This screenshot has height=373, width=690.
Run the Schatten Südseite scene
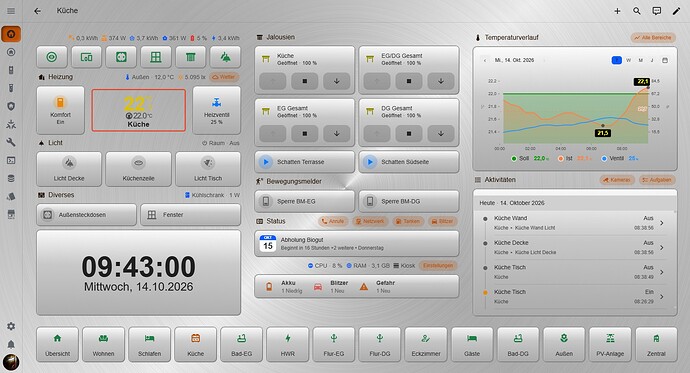click(x=409, y=162)
